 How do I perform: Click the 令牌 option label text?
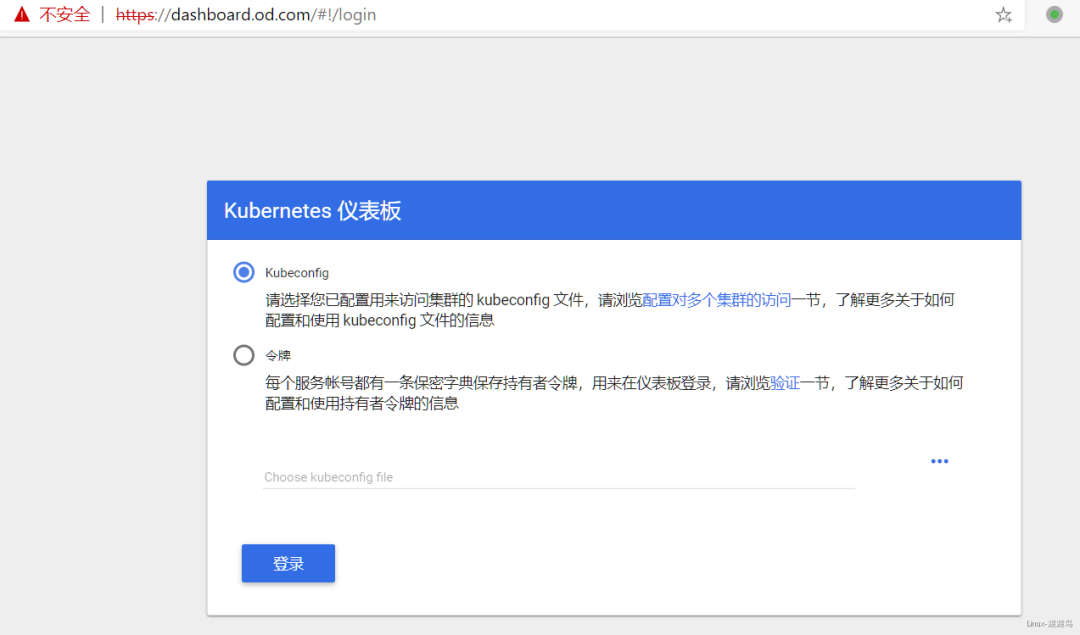point(277,355)
